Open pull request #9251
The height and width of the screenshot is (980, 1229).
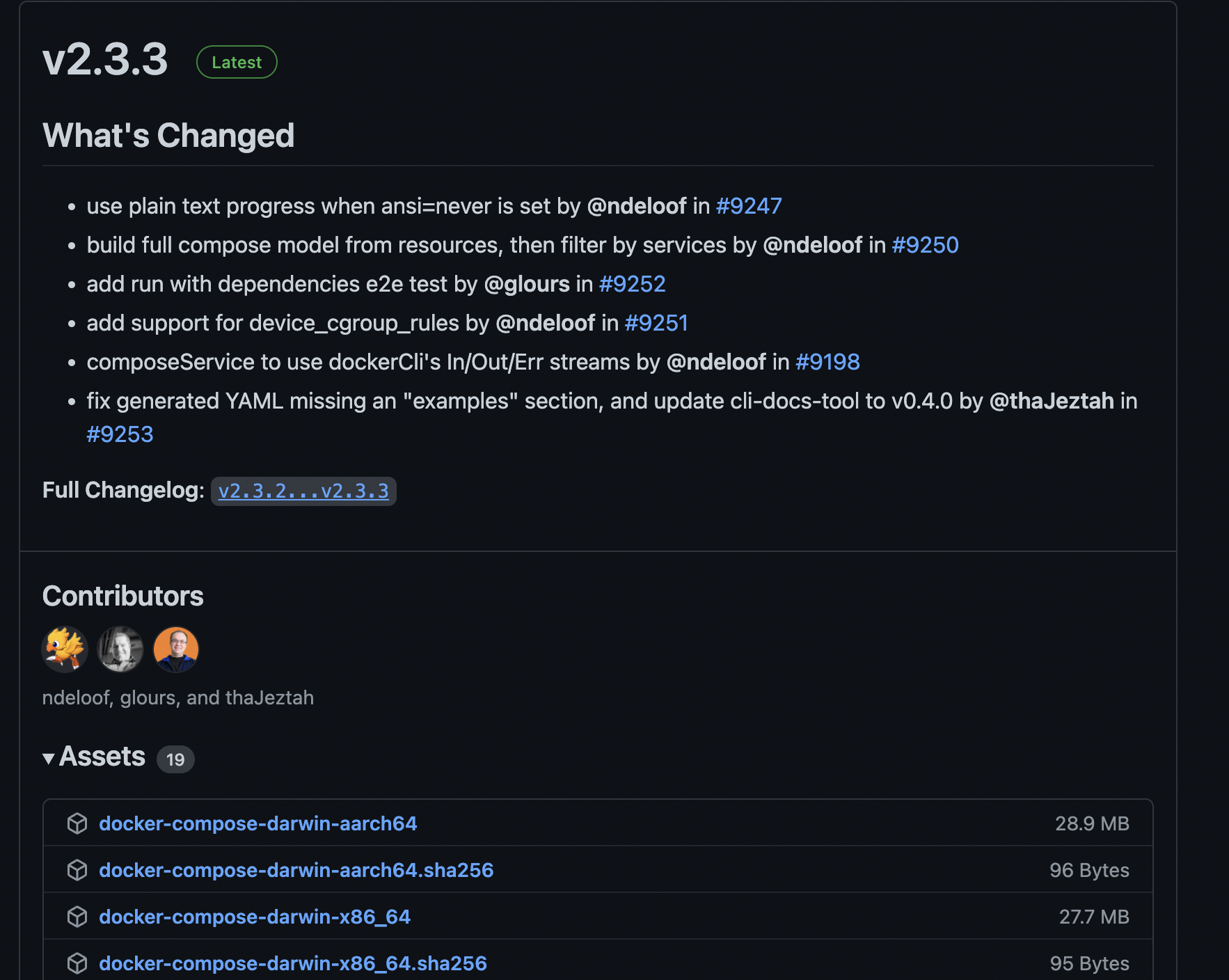pyautogui.click(x=656, y=323)
